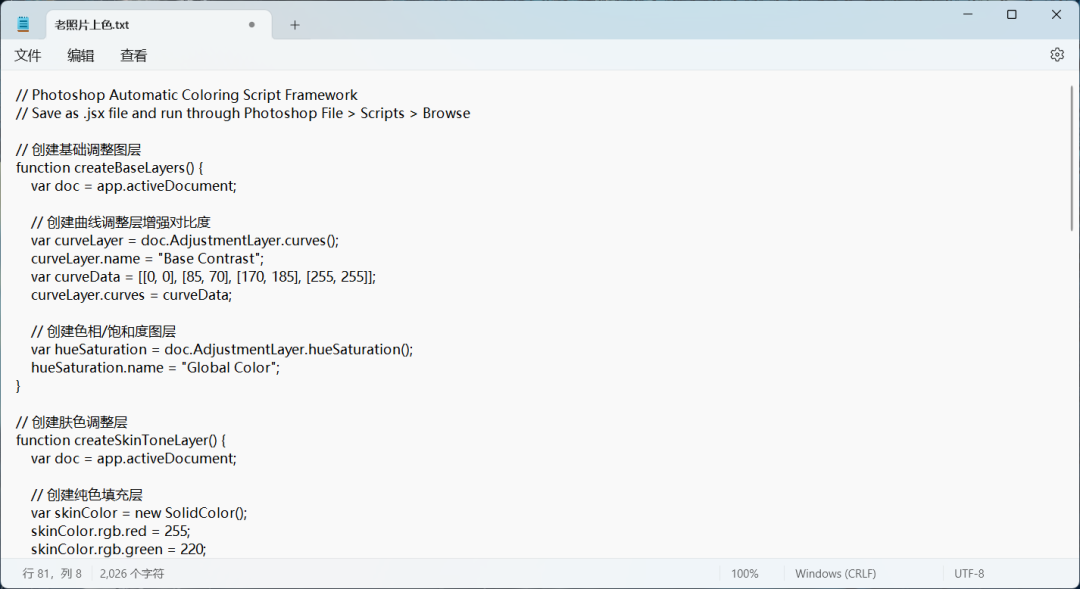
Task: Select the 老照片上色.txt tab
Action: (x=120, y=25)
